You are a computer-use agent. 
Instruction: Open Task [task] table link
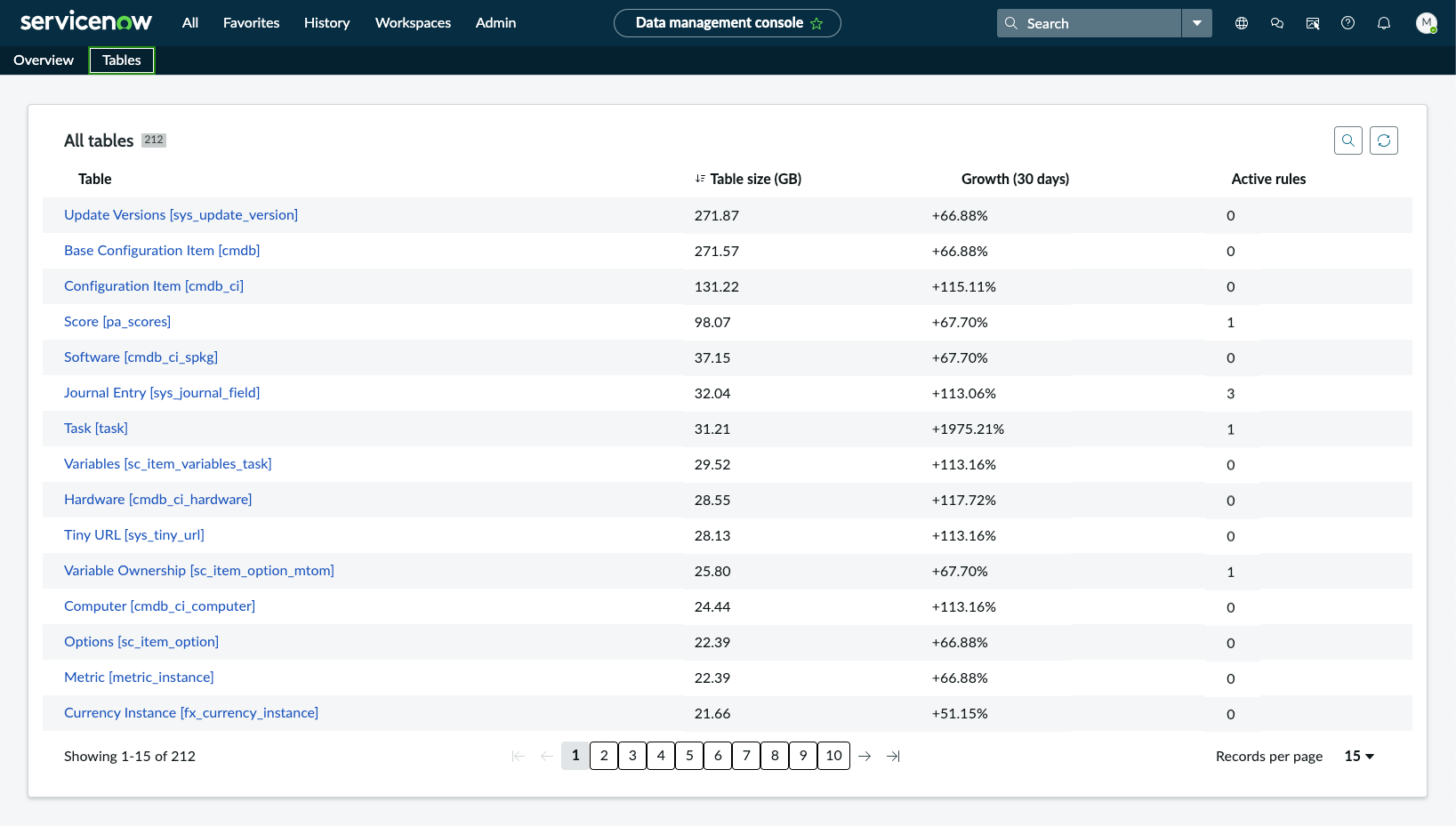tap(96, 429)
